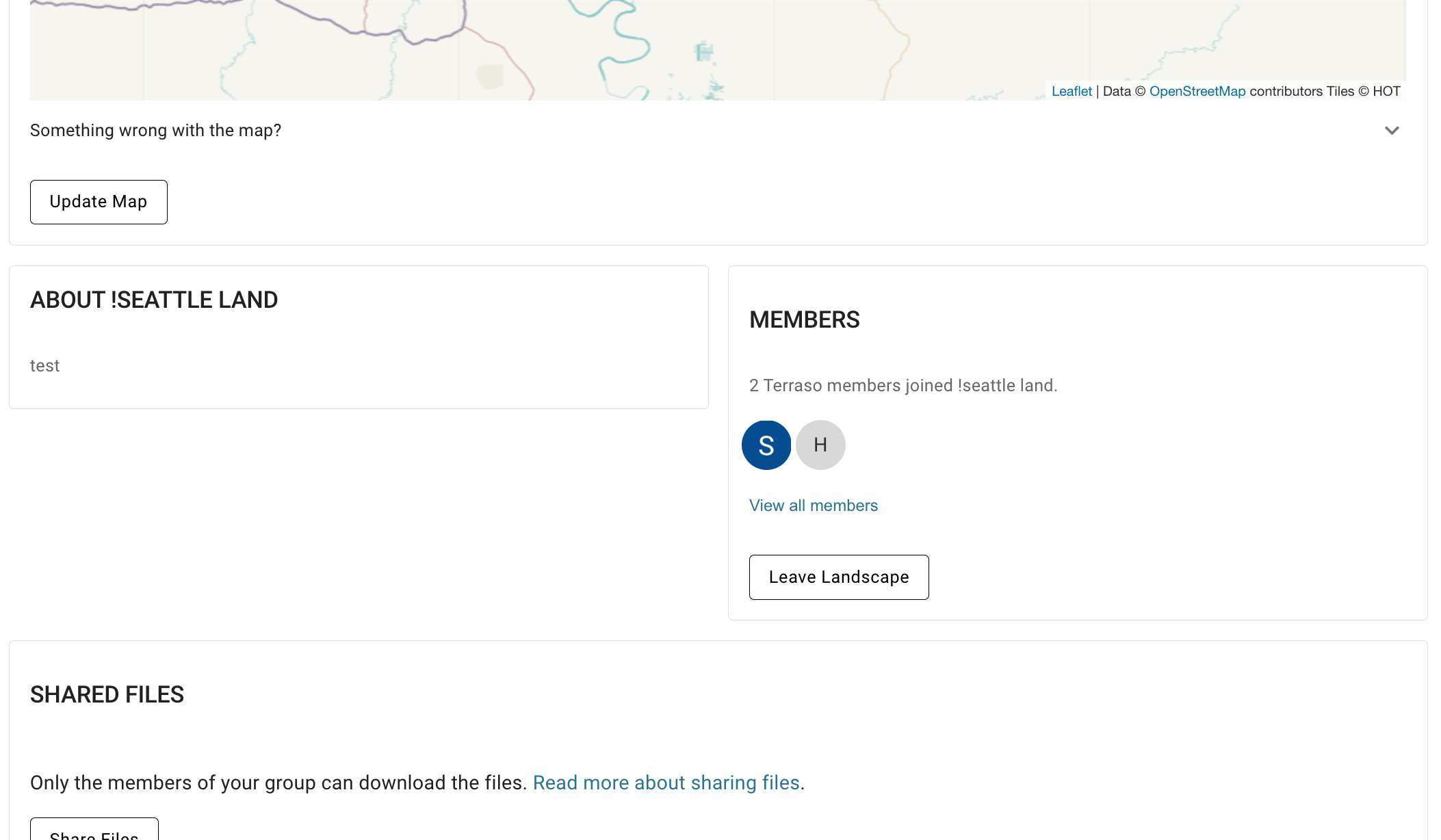Screen dimensions: 1441x840
Task: Open the OpenStreetMap contributors link
Action: coord(1197,91)
